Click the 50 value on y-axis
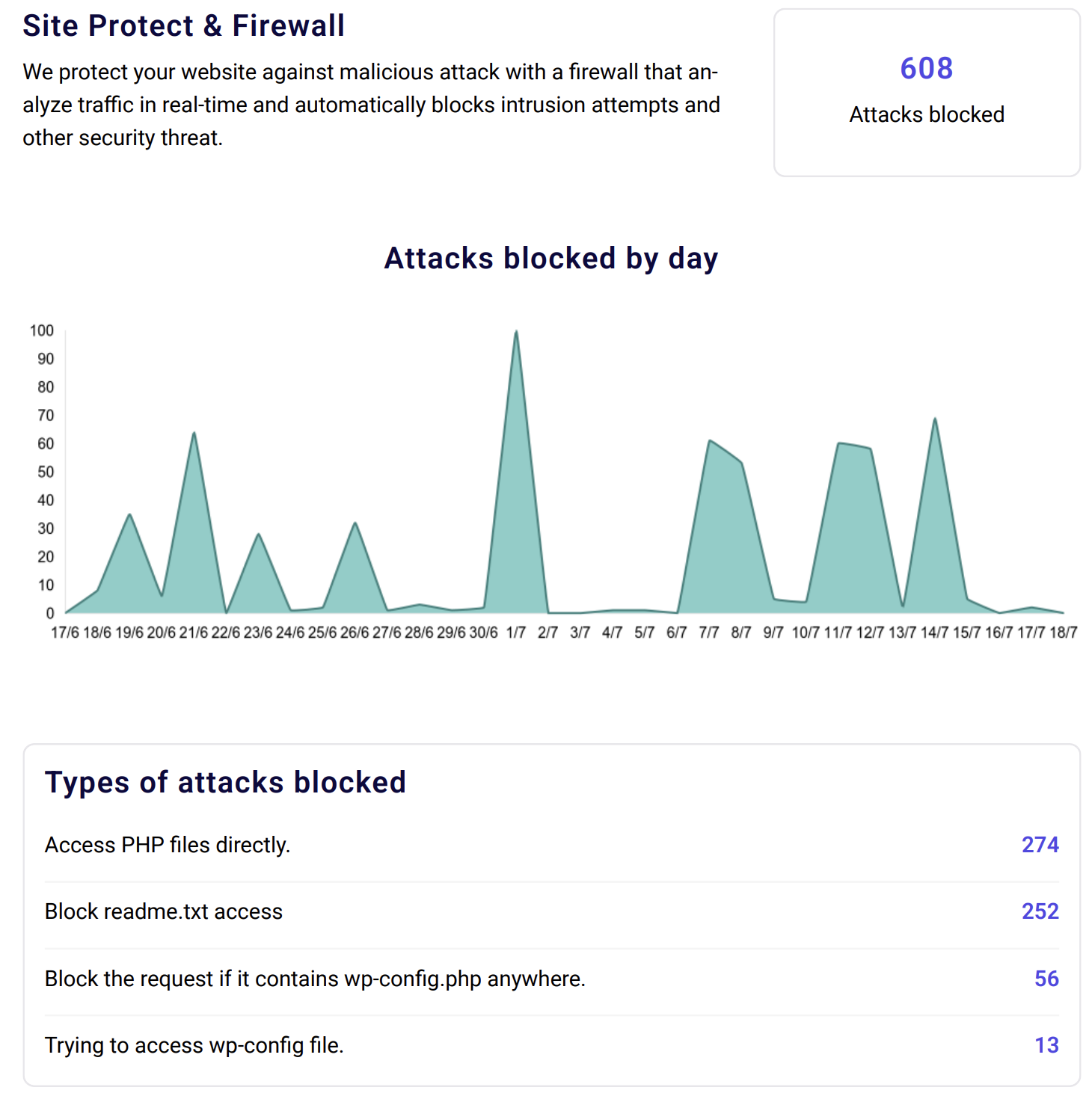The height and width of the screenshot is (1102, 1092). [x=46, y=472]
